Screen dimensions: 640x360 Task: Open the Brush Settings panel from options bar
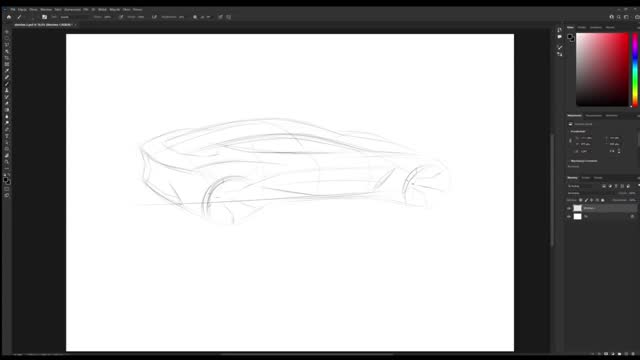[44, 17]
